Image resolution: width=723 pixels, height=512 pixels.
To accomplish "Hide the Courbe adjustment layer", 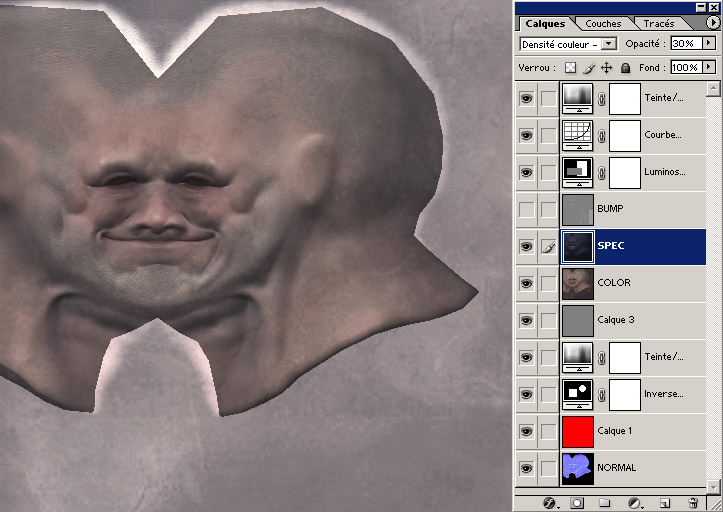I will [x=527, y=136].
